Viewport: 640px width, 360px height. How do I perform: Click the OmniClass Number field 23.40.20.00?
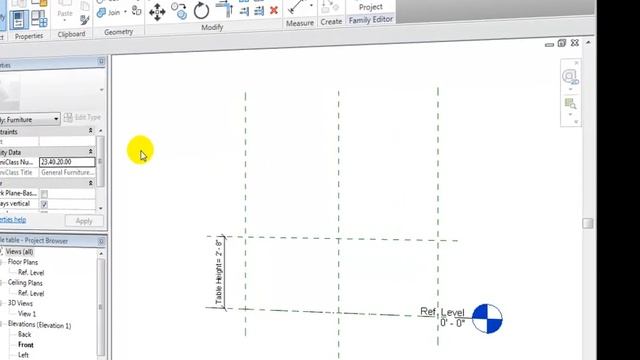(x=67, y=162)
